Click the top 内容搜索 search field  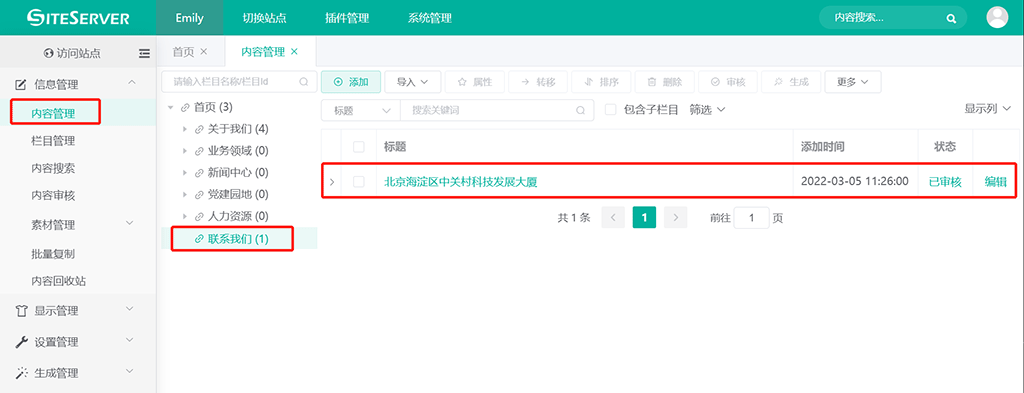(x=893, y=18)
